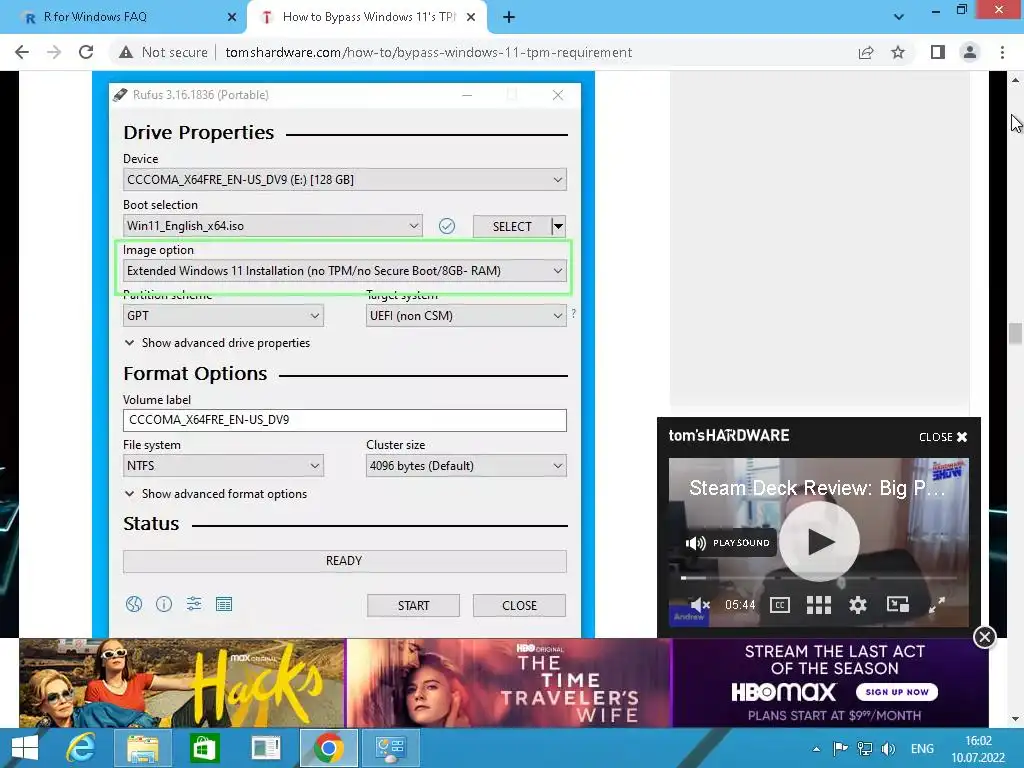Click the Rufus CLOSE button
The width and height of the screenshot is (1024, 768).
tap(519, 605)
